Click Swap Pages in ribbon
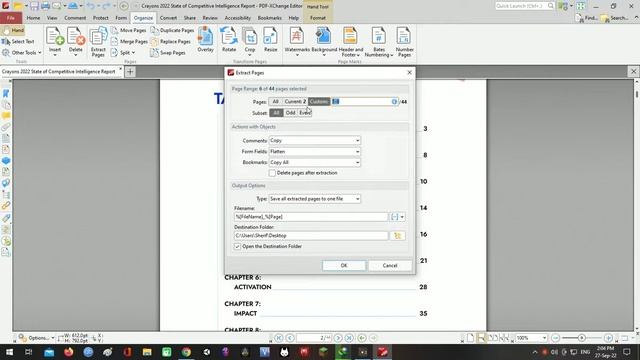The image size is (640, 360). [x=167, y=53]
